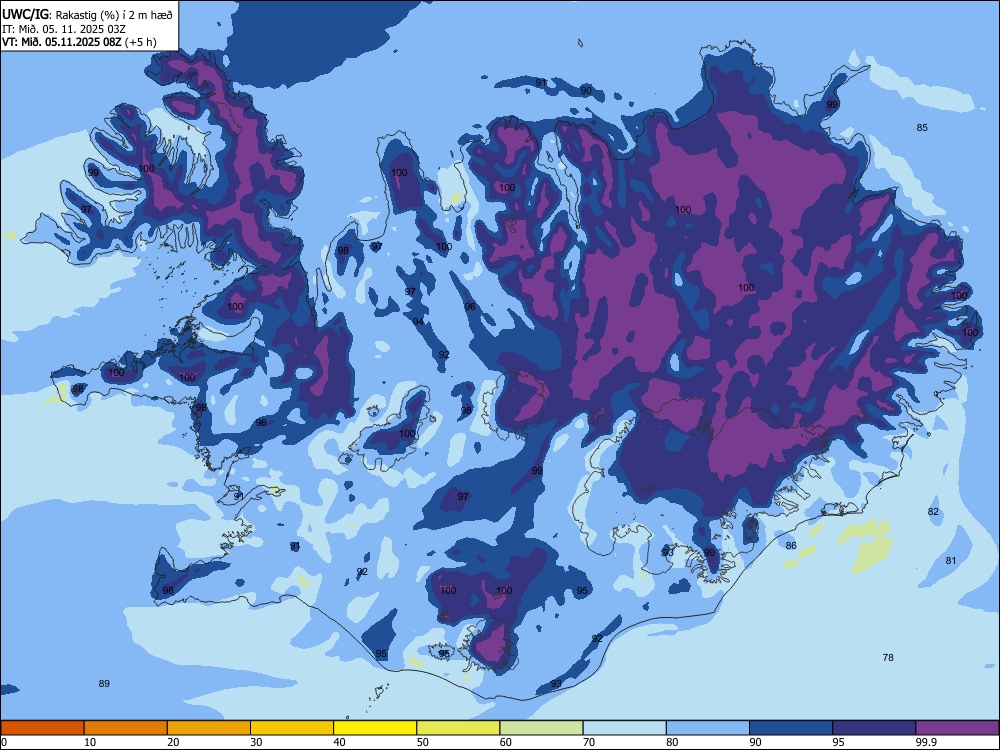Click the '94' humidity value on the map

[x=418, y=321]
